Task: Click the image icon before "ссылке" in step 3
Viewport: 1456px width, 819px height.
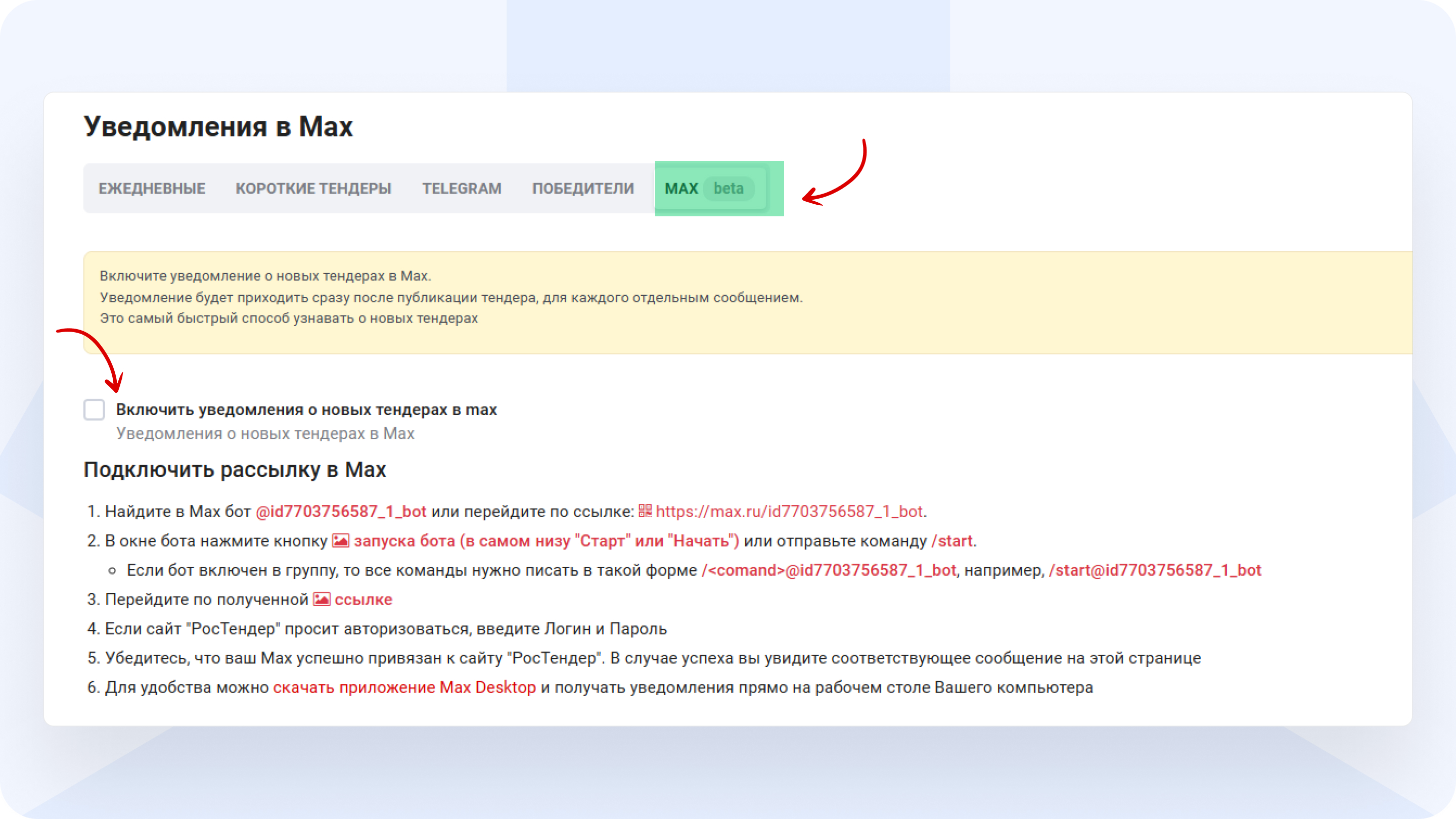Action: [x=322, y=599]
